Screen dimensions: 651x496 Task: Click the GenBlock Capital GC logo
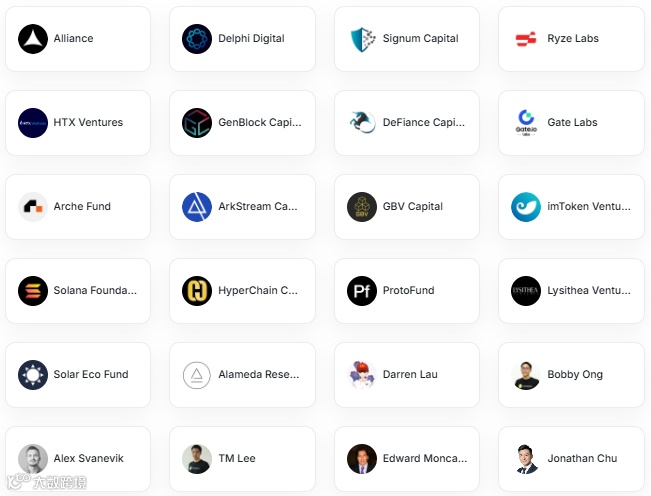(x=197, y=123)
